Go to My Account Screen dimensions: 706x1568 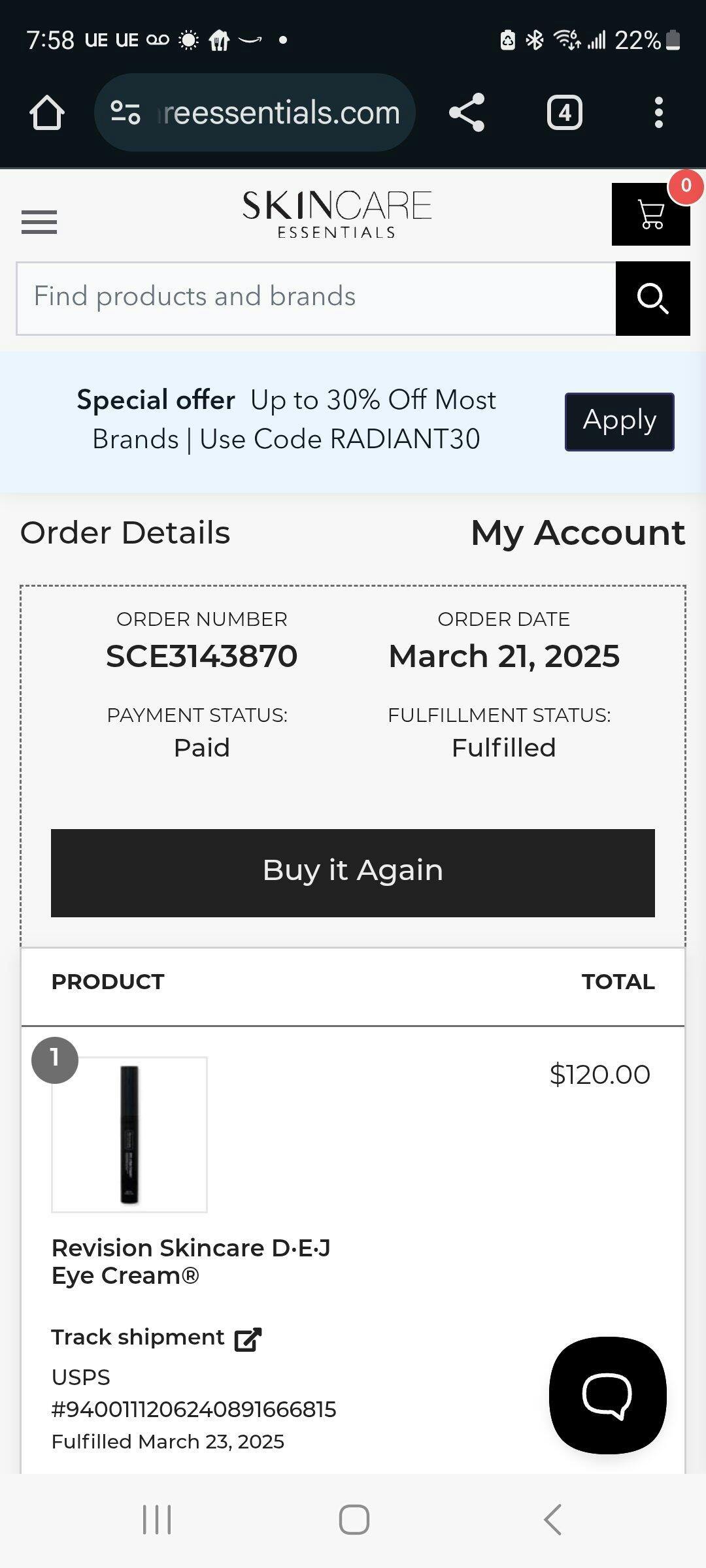pyautogui.click(x=578, y=532)
